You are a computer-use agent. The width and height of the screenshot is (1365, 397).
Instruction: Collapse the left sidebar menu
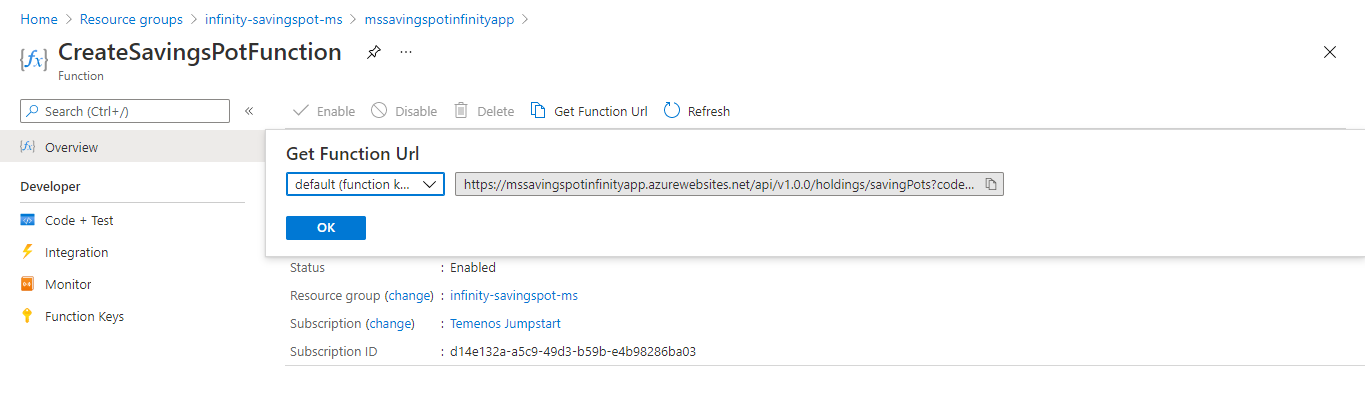pyautogui.click(x=249, y=111)
